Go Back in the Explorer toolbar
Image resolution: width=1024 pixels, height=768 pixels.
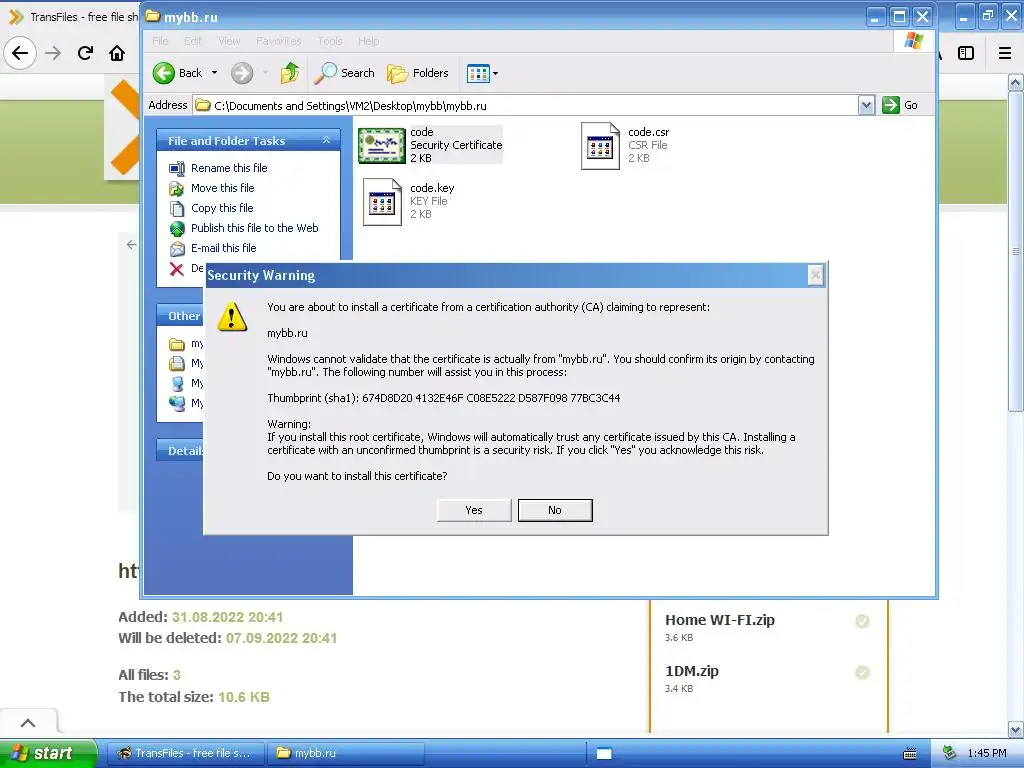point(178,73)
